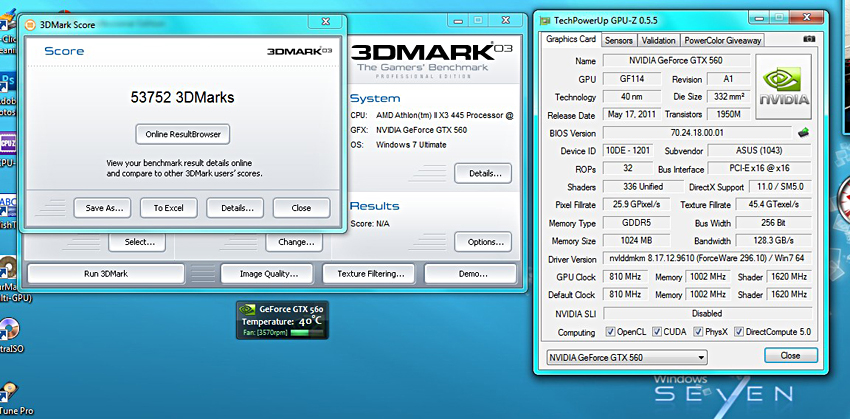
Task: Click the Pixel Fillrate 25.9 GPixel/s field
Action: 636,205
